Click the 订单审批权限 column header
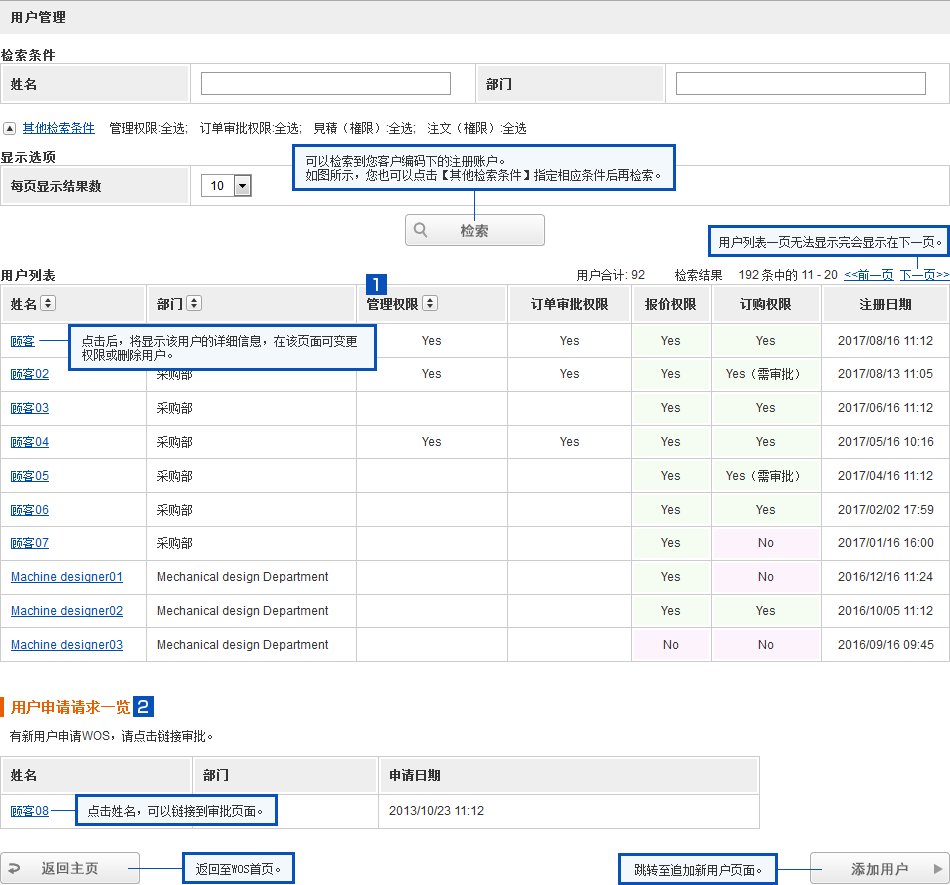 (570, 304)
